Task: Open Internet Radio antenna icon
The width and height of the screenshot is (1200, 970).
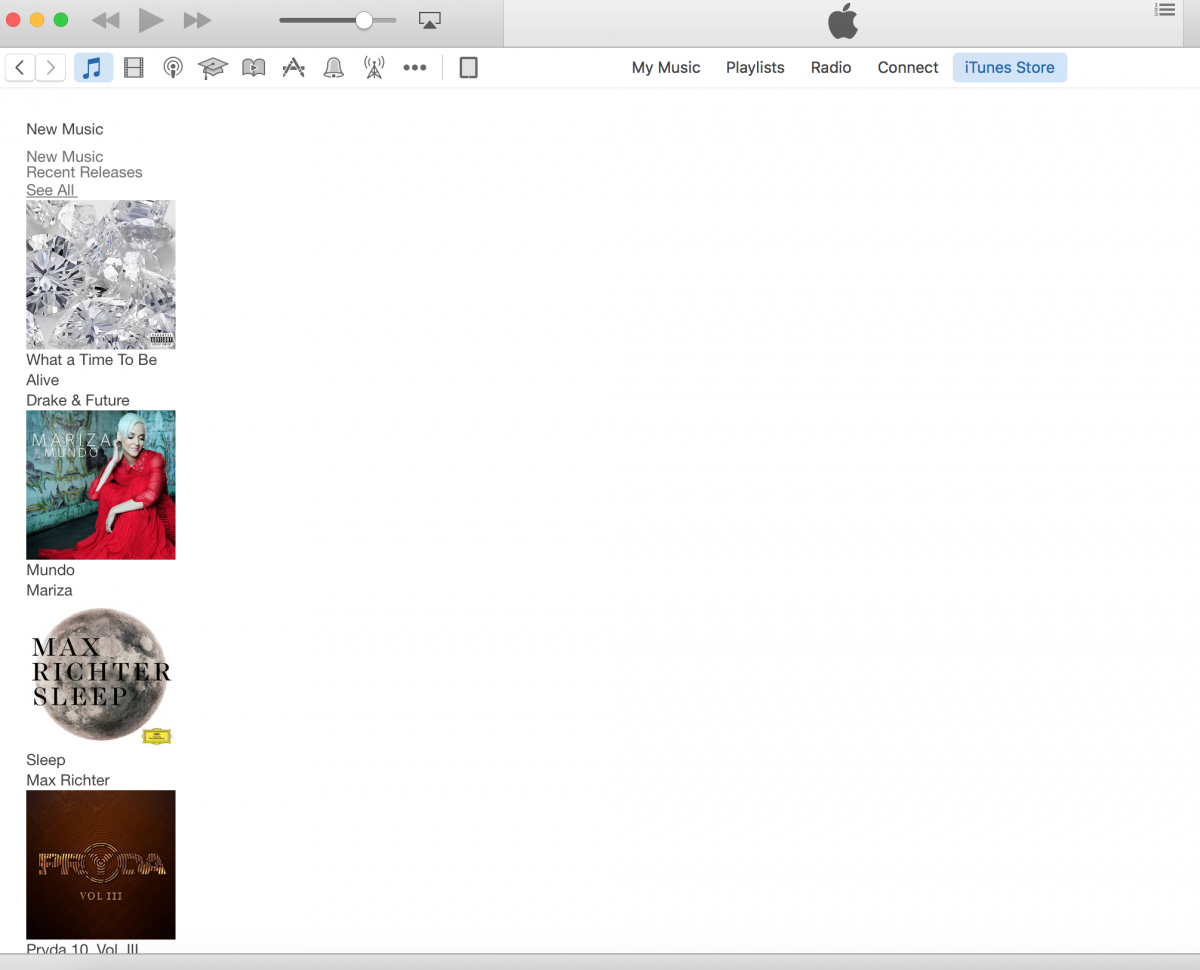Action: pos(374,68)
